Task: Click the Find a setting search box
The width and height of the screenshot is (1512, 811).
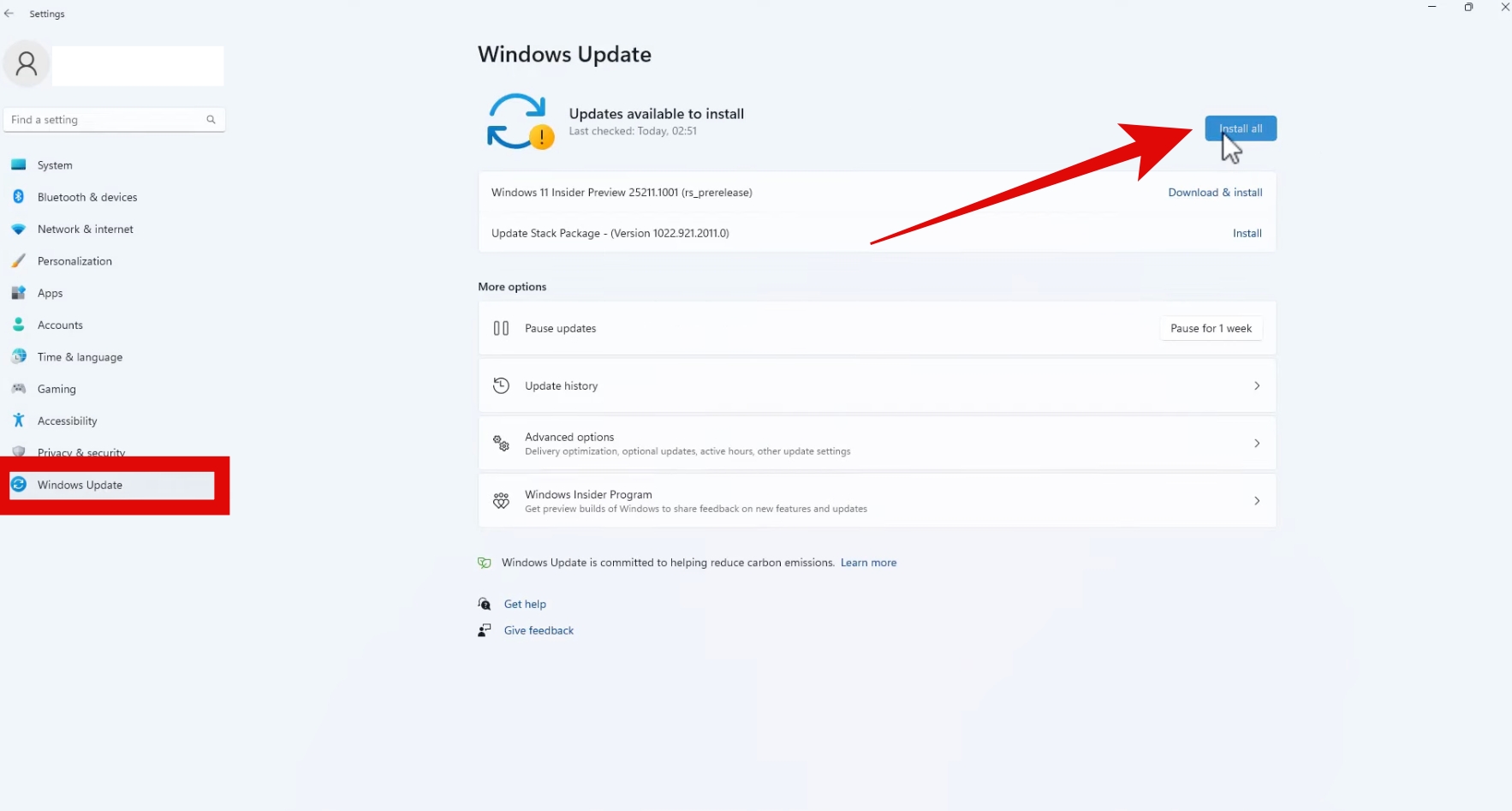Action: [x=114, y=120]
